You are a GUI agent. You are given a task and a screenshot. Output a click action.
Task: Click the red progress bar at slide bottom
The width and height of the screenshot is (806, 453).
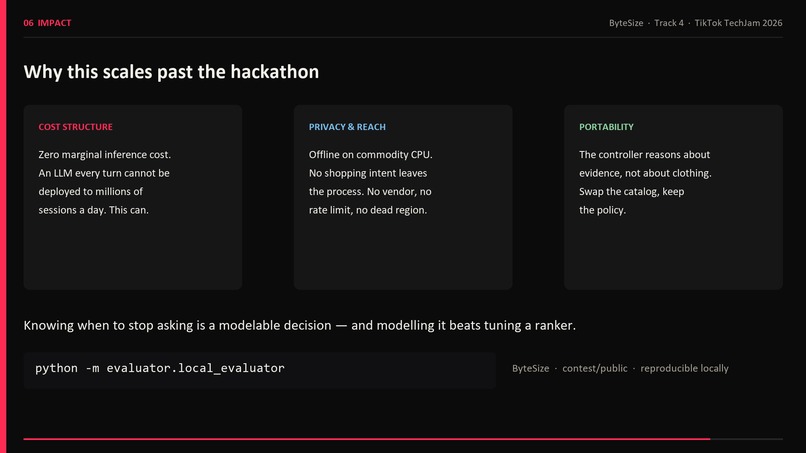pyautogui.click(x=367, y=439)
